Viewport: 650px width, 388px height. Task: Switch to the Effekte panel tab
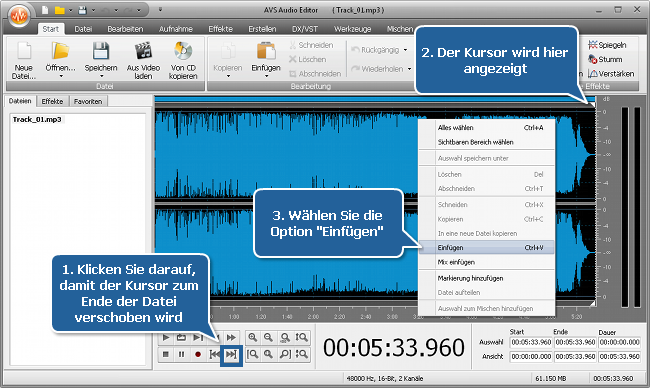point(52,101)
